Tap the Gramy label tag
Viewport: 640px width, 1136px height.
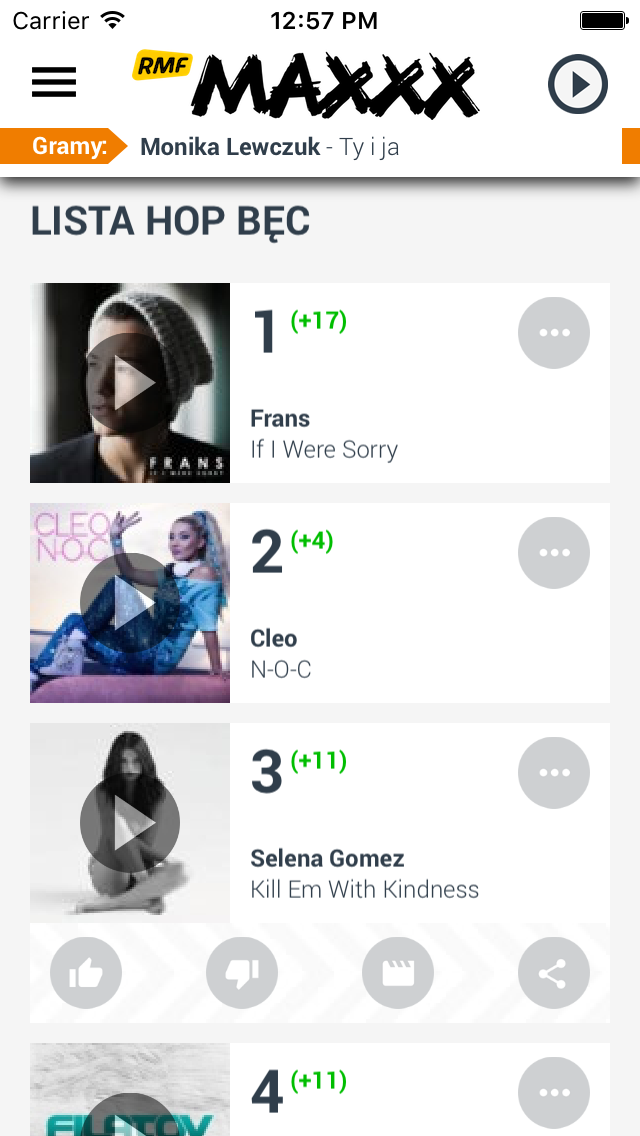[x=68, y=147]
